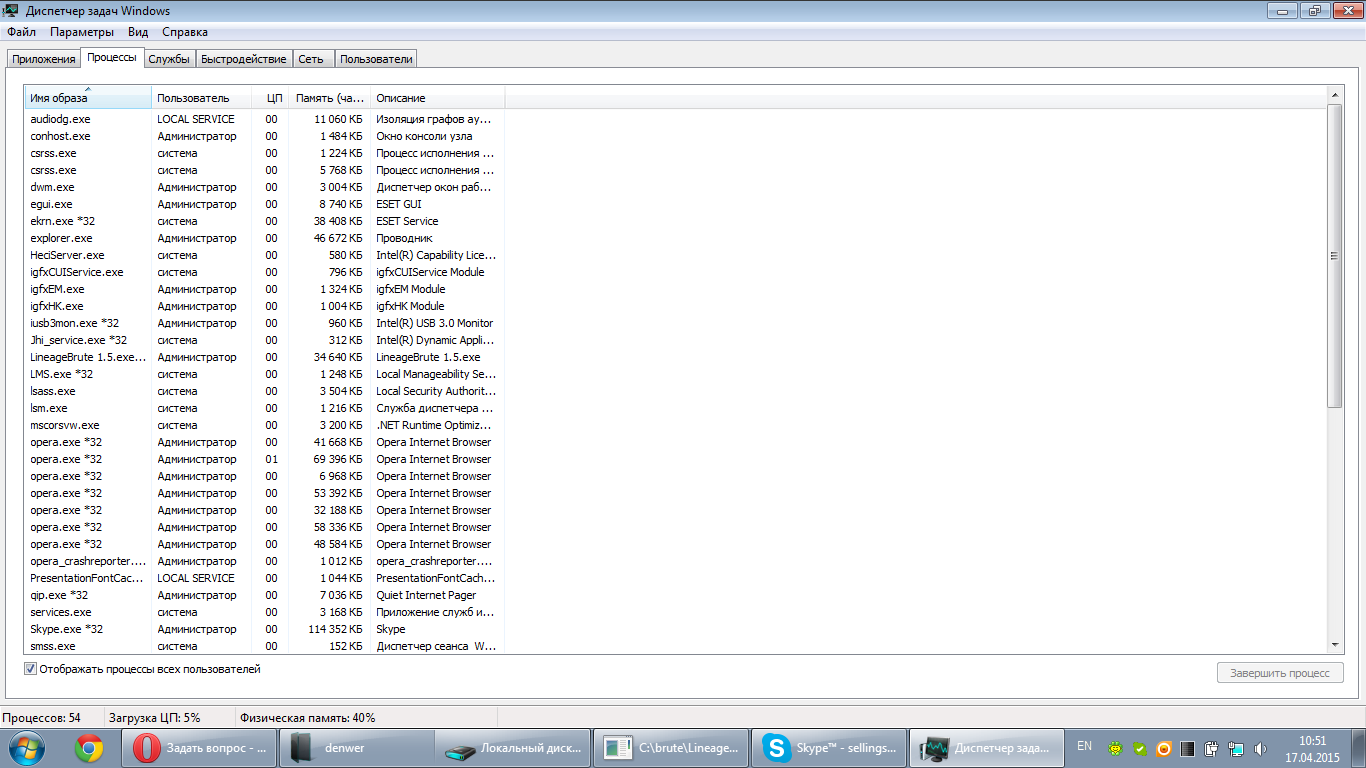The width and height of the screenshot is (1366, 768).
Task: Click the process list scrollbar down arrow
Action: tap(1334, 645)
